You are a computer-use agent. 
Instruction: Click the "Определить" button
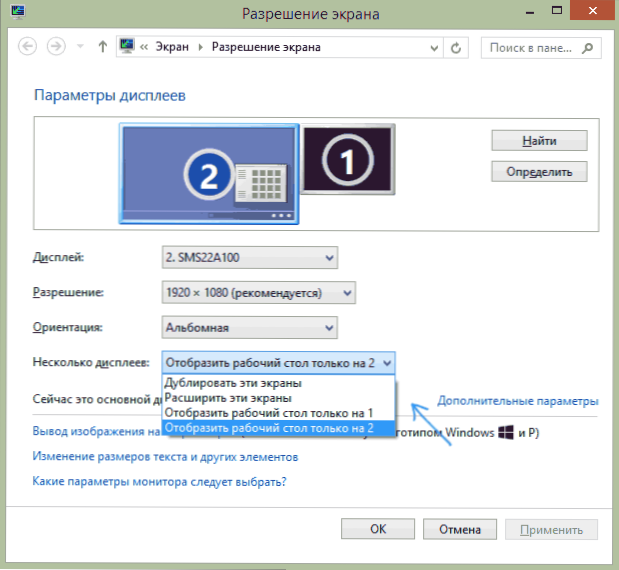click(539, 171)
